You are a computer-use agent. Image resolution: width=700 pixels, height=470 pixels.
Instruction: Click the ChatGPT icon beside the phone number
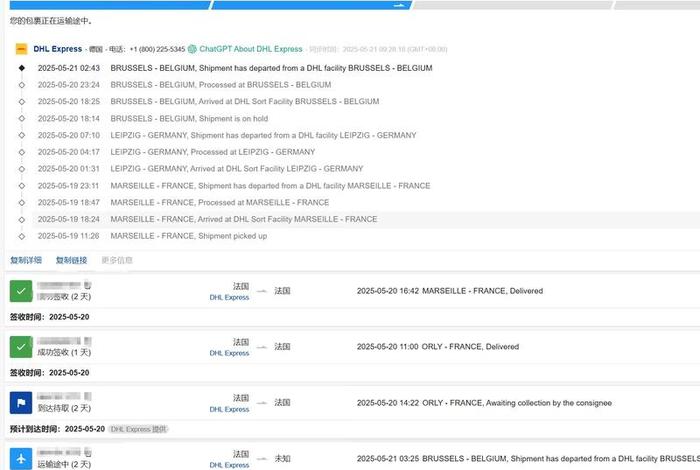pyautogui.click(x=192, y=48)
